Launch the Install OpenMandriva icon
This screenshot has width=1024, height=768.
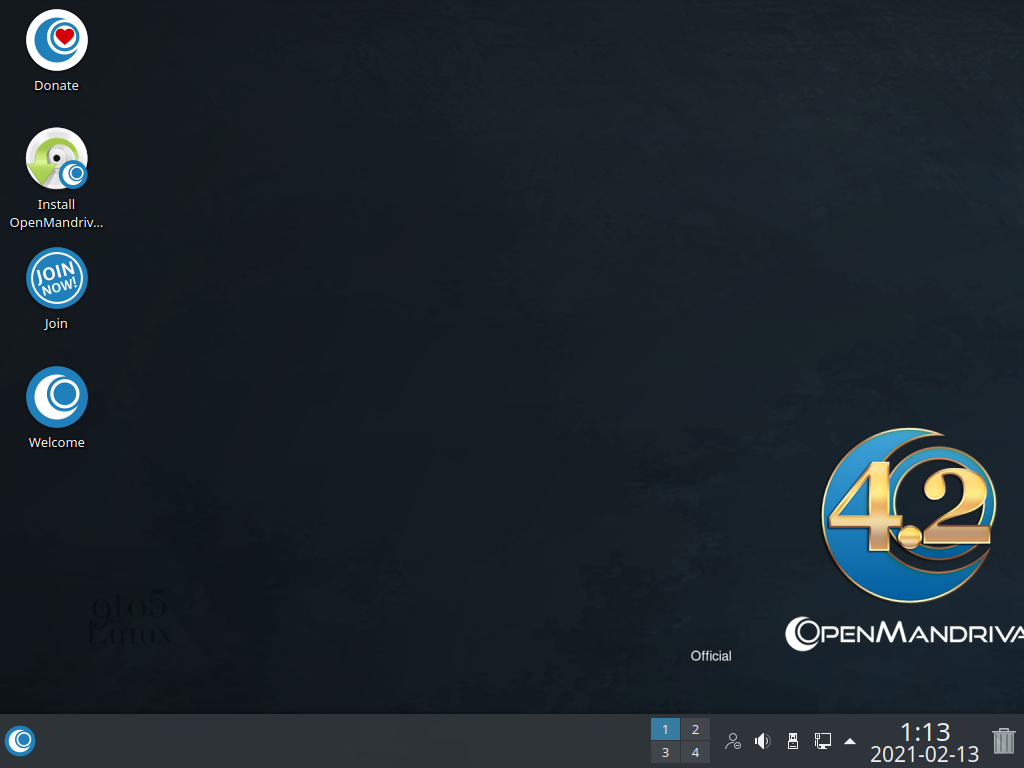tap(56, 158)
